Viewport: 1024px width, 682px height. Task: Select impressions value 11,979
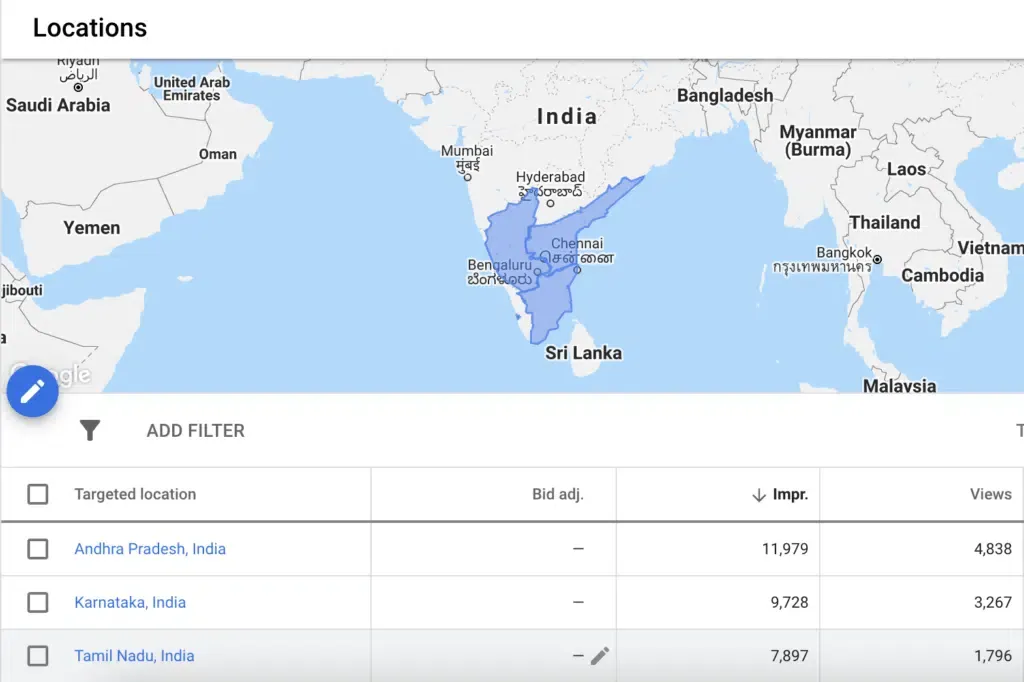(x=785, y=549)
